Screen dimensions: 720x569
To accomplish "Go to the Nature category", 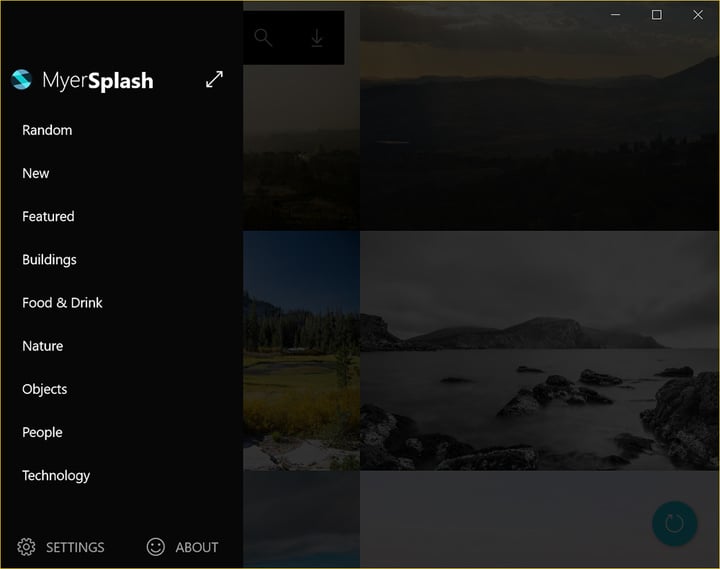I will [43, 346].
